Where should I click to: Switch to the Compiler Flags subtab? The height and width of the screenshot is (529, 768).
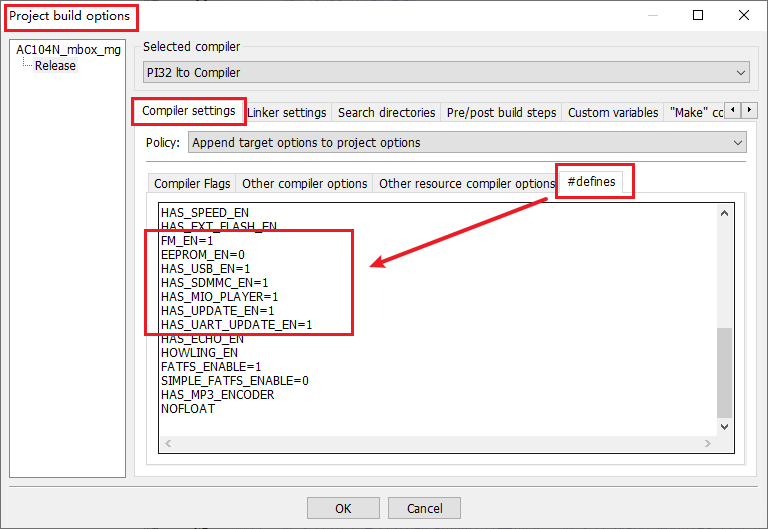(192, 184)
